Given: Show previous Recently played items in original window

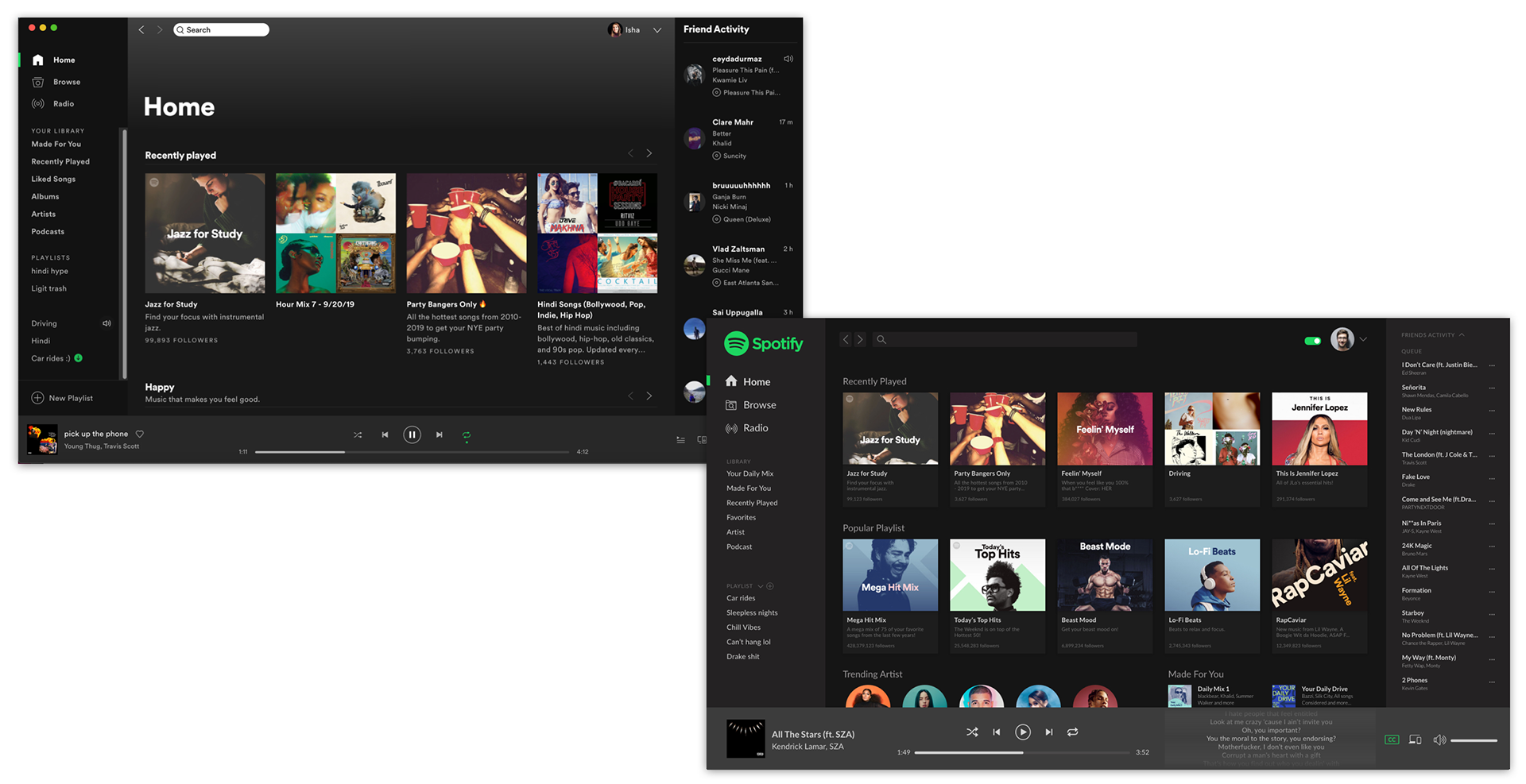Looking at the screenshot, I should point(631,153).
